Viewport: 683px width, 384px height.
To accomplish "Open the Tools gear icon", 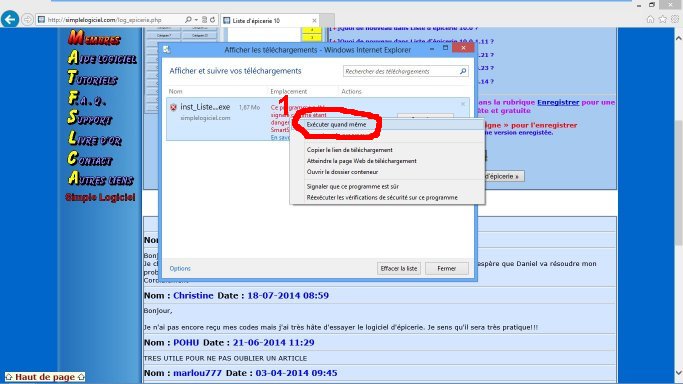I will 675,19.
